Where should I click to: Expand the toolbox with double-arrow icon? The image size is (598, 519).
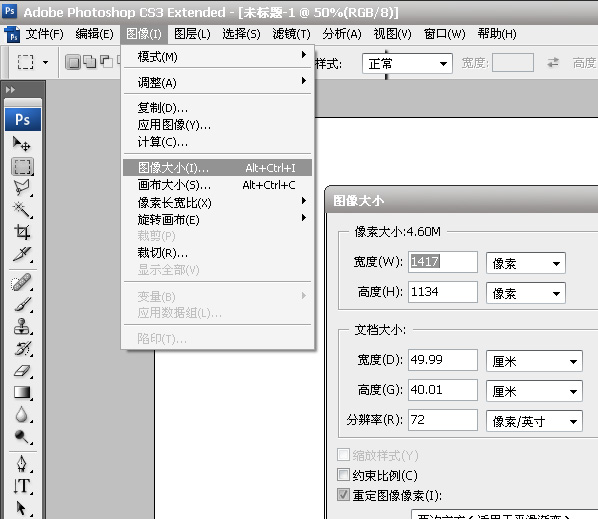[10, 90]
